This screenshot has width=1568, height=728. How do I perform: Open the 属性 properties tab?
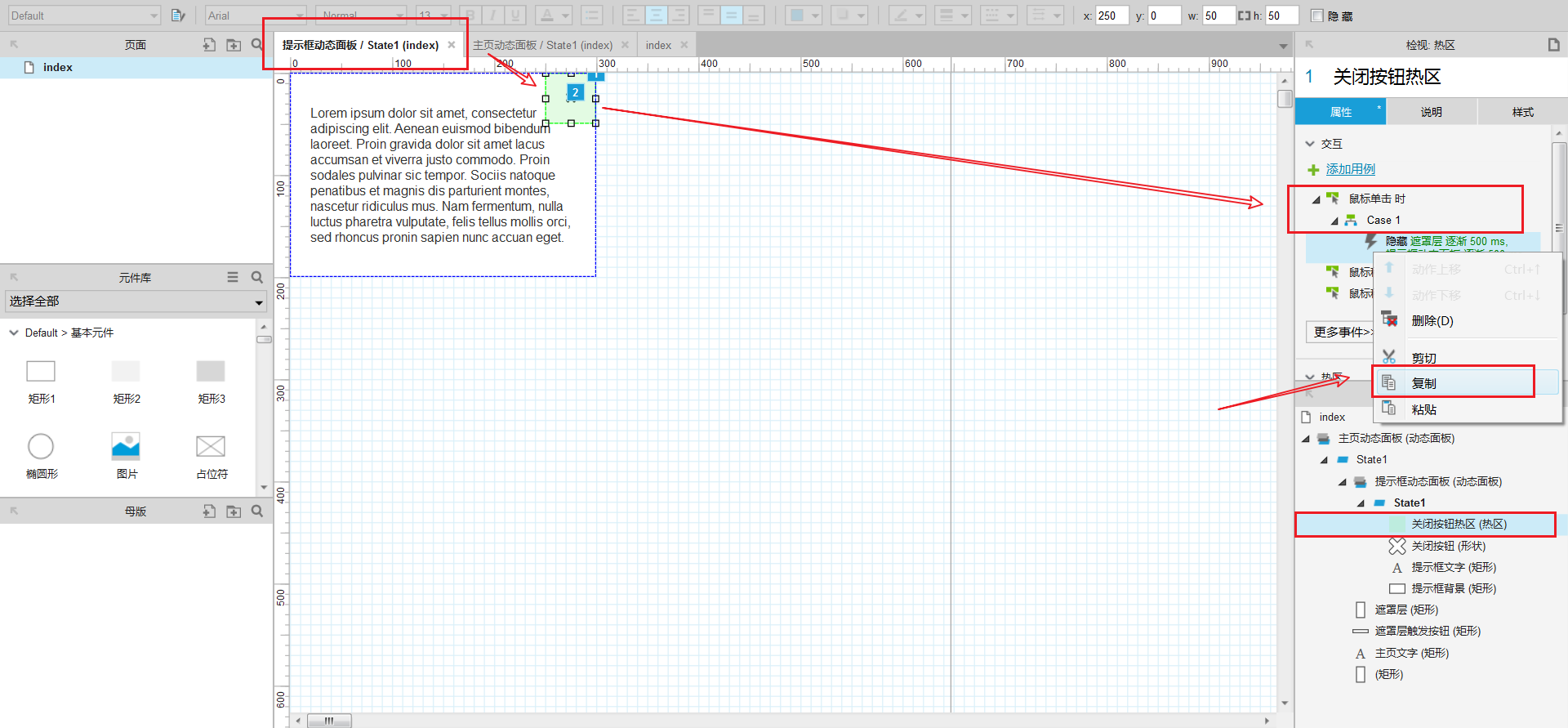click(1340, 111)
